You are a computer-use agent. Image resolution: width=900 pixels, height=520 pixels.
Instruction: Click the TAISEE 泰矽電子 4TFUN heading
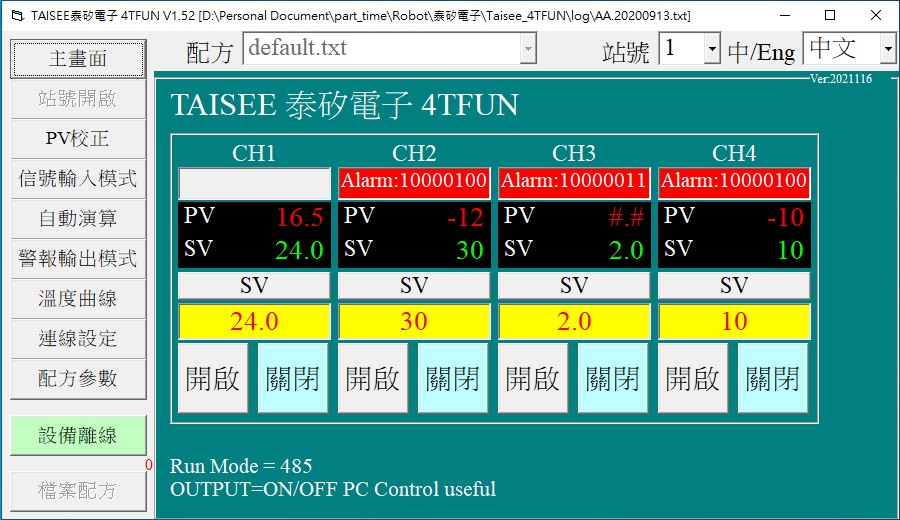[344, 105]
